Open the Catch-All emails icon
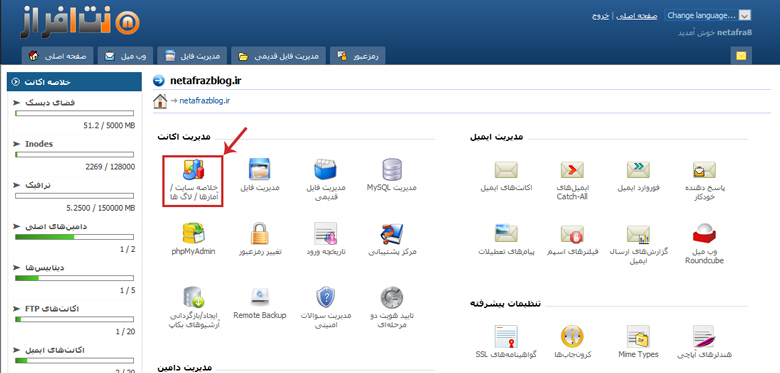Image resolution: width=780 pixels, height=373 pixels. pos(572,170)
